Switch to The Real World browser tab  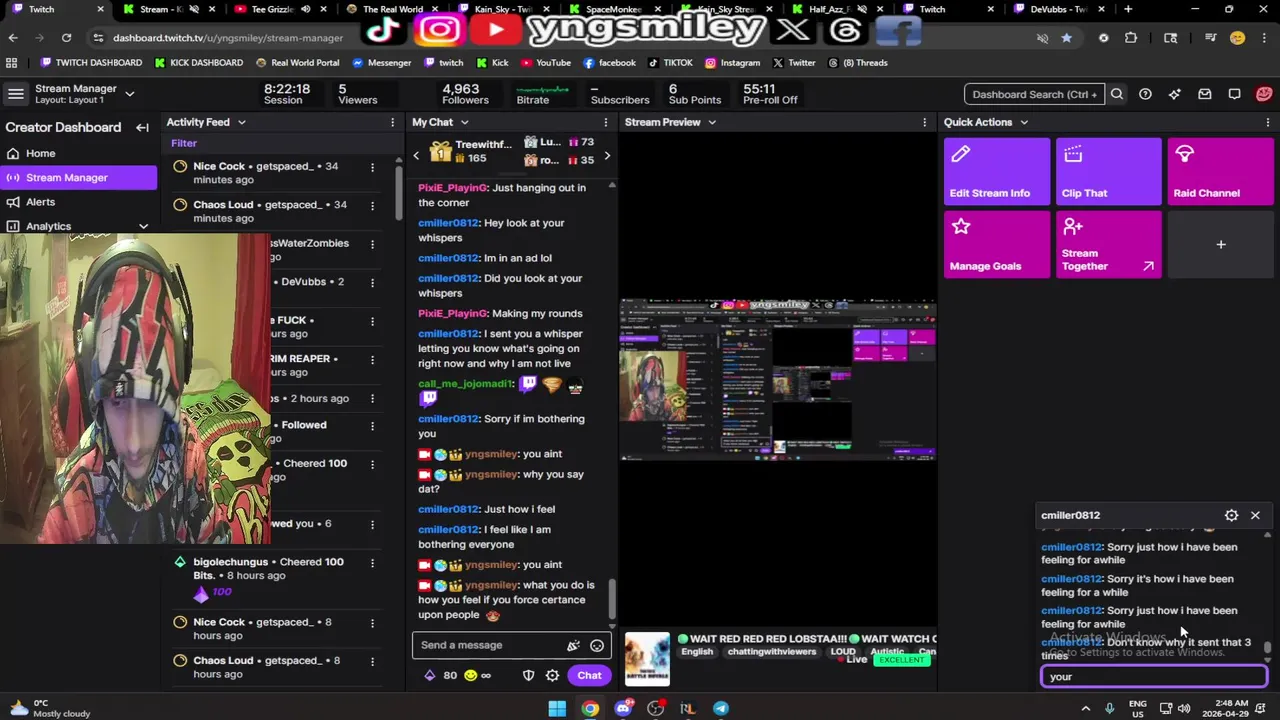(x=392, y=9)
